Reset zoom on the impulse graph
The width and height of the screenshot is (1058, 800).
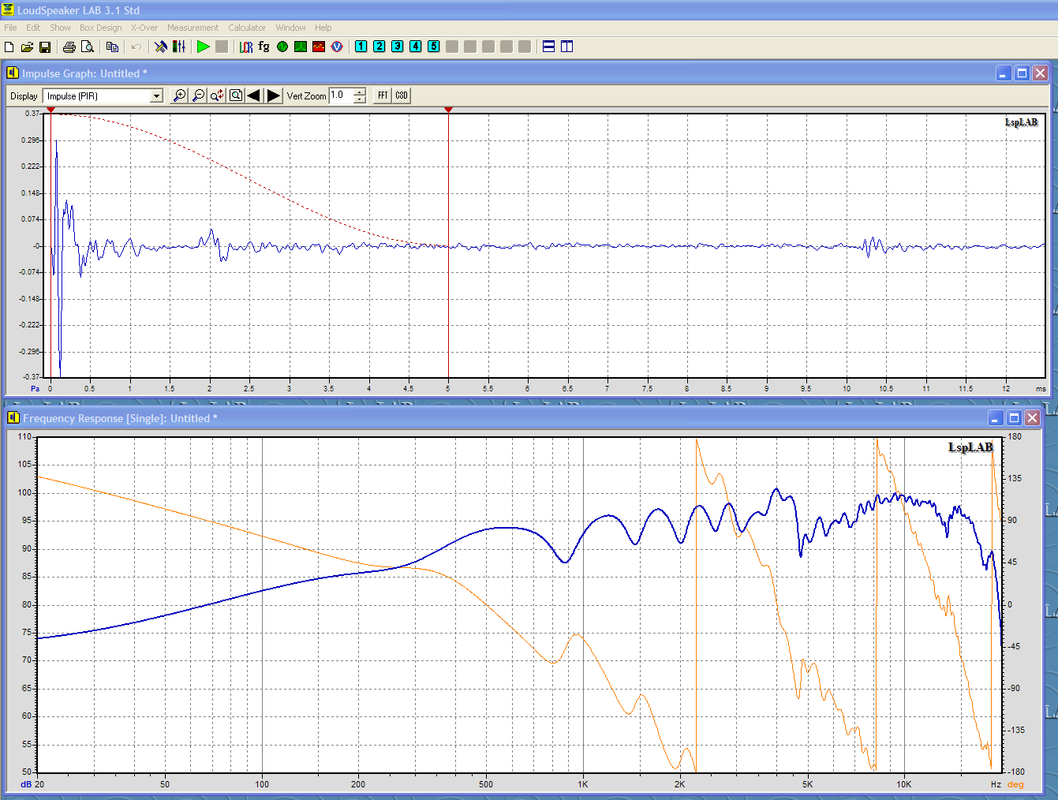point(217,96)
